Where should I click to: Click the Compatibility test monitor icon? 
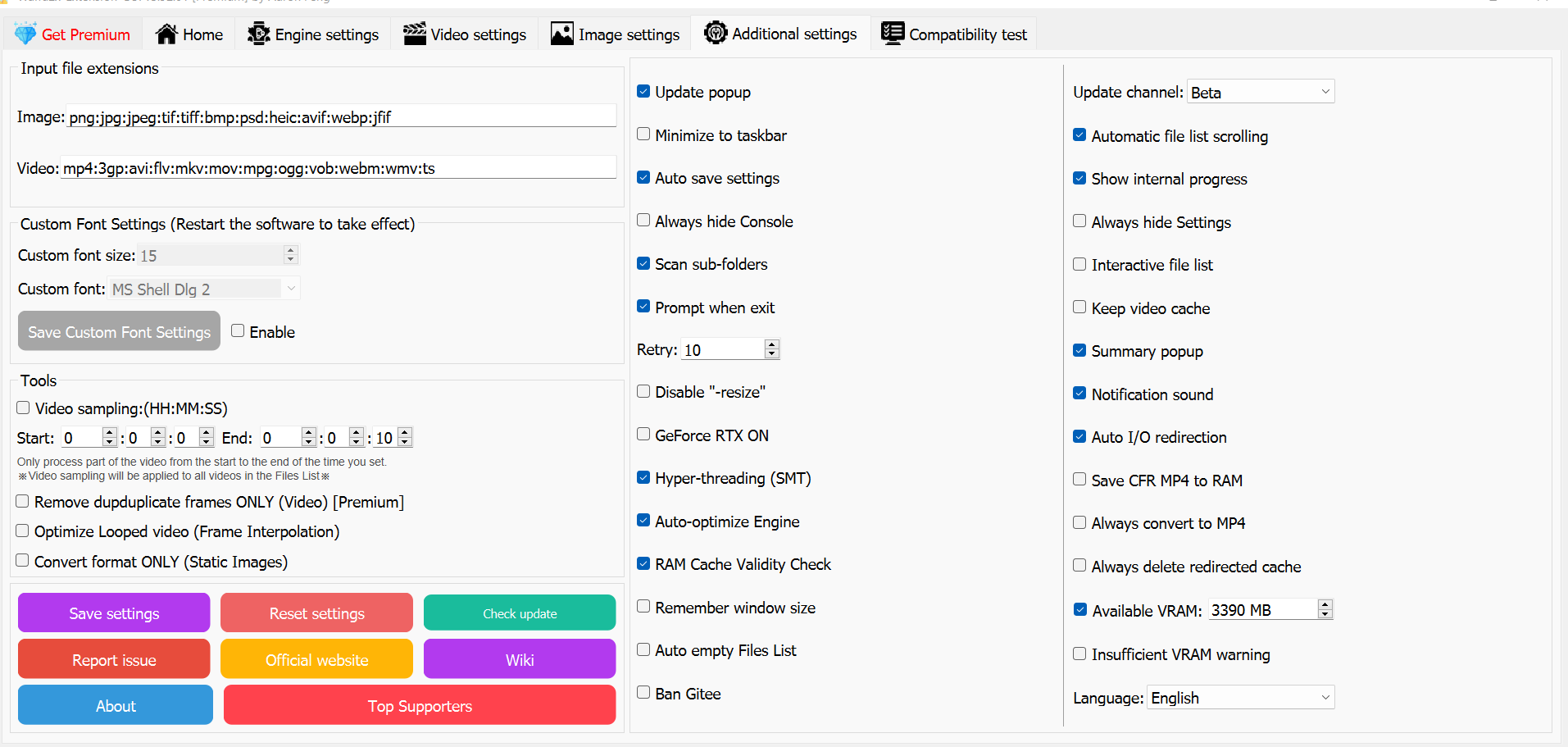click(x=893, y=34)
